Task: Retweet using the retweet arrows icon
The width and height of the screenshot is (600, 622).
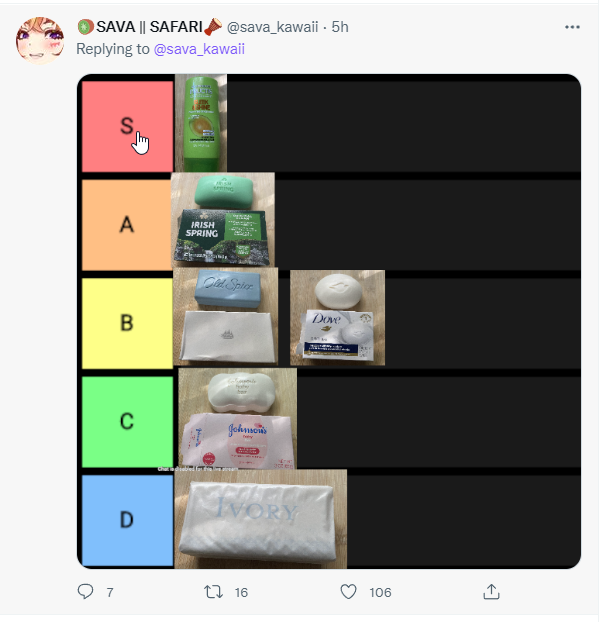Action: pos(213,592)
